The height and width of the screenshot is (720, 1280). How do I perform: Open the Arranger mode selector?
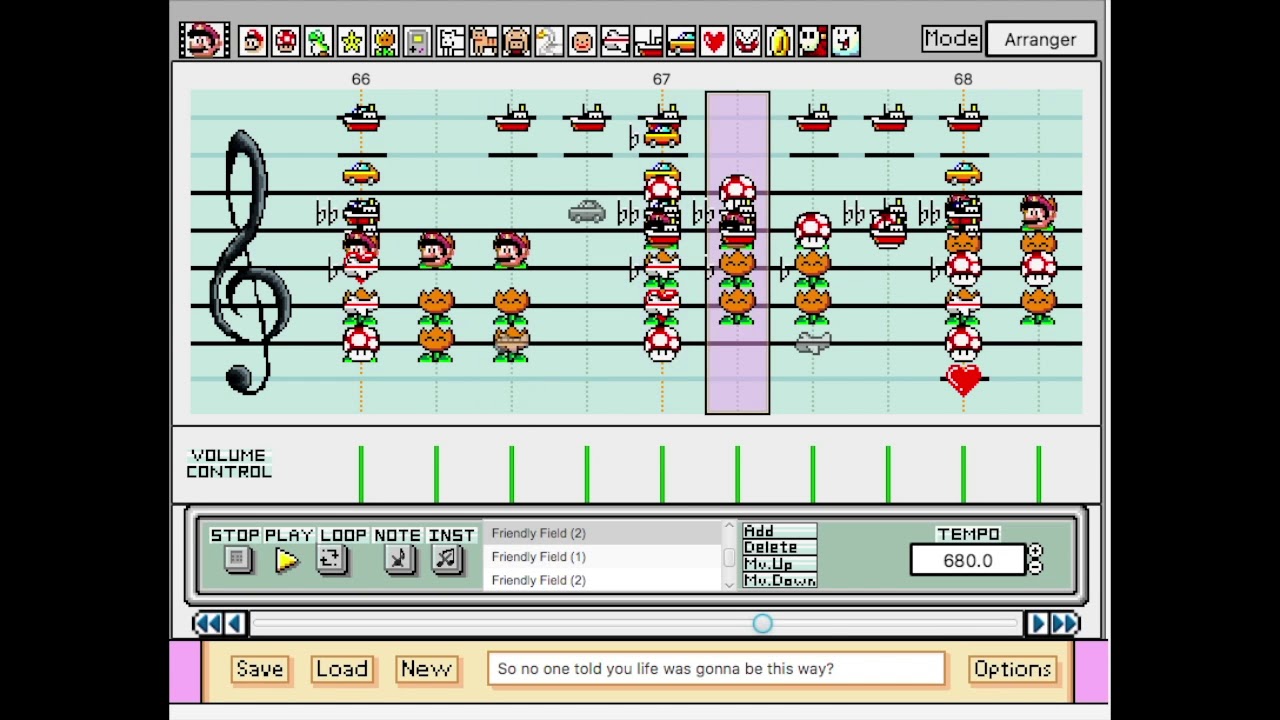pos(1040,39)
